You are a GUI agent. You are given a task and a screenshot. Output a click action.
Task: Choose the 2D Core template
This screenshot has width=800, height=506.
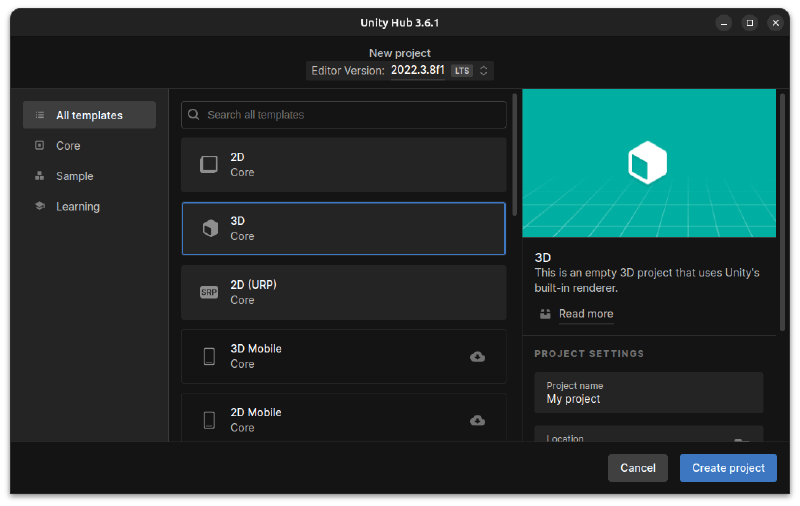pyautogui.click(x=343, y=165)
